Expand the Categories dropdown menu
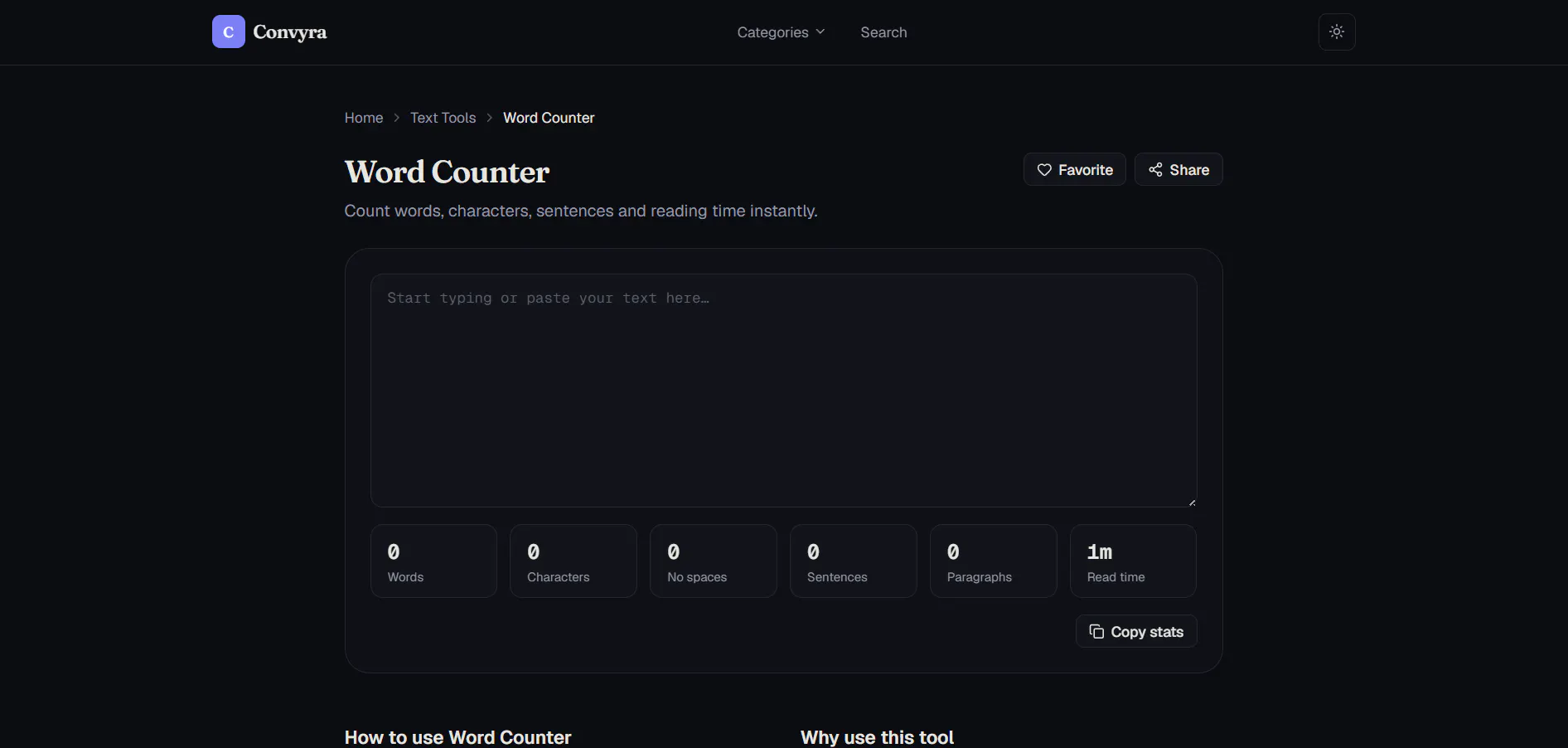Viewport: 1568px width, 748px height. tap(781, 32)
